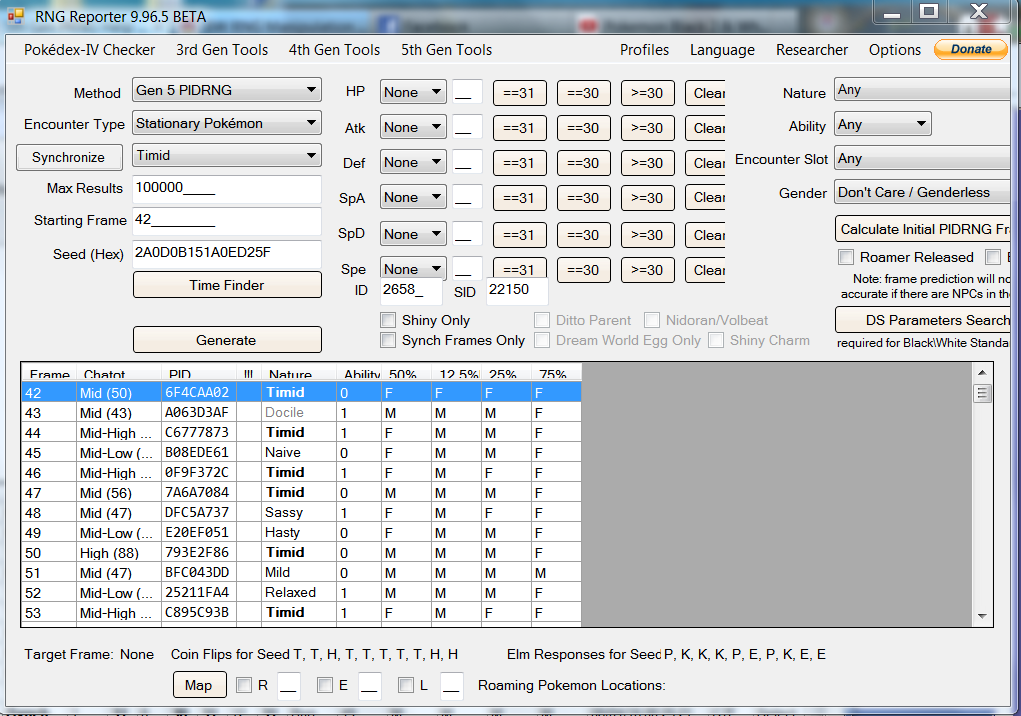Click the Map button

[199, 685]
